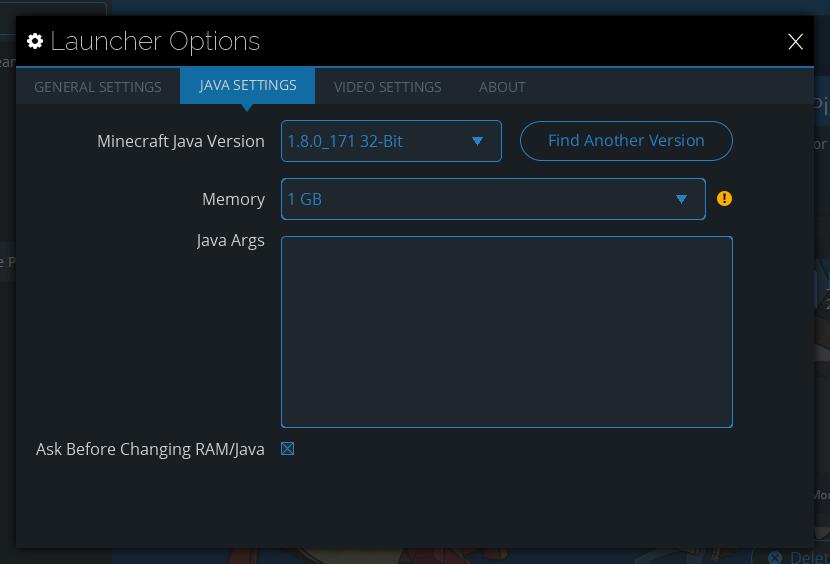The image size is (830, 564).
Task: Click the Java Args label
Action: (x=230, y=240)
